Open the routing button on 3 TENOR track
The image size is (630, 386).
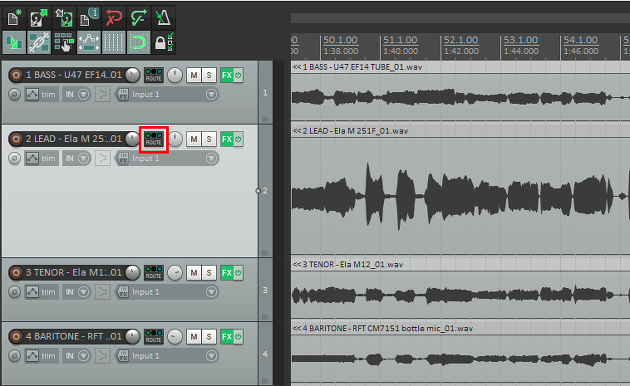click(154, 273)
